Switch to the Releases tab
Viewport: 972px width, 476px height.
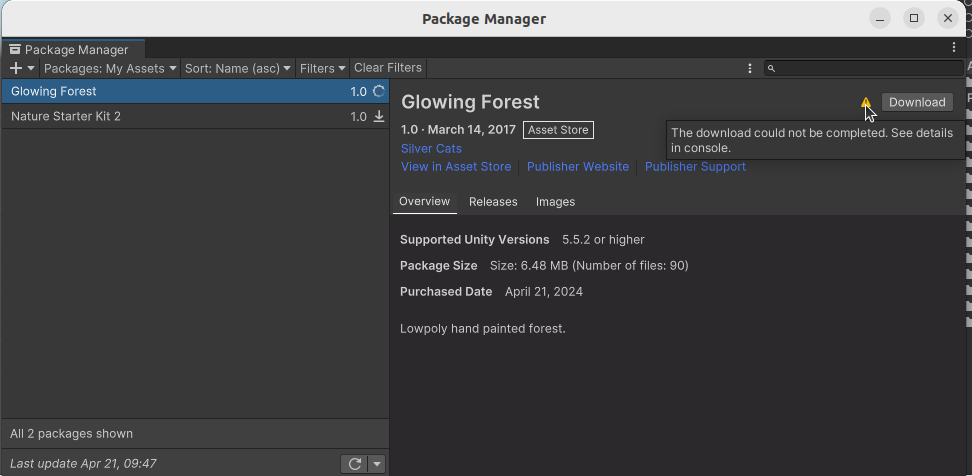click(493, 202)
